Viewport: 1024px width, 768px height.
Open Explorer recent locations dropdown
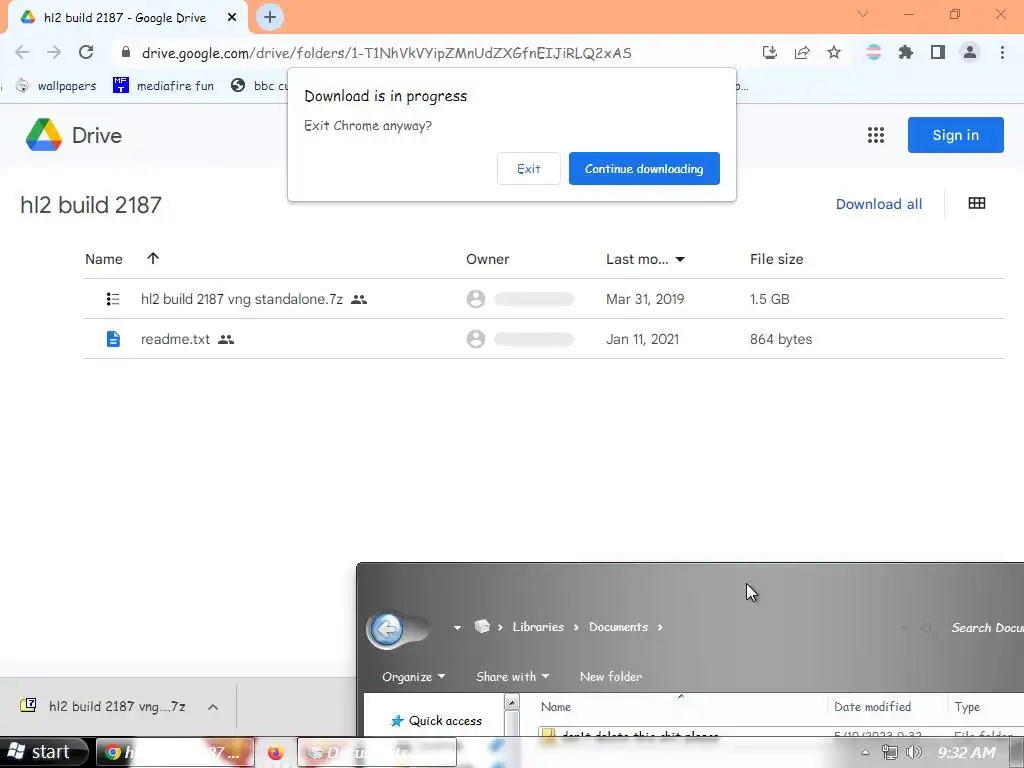tap(457, 628)
